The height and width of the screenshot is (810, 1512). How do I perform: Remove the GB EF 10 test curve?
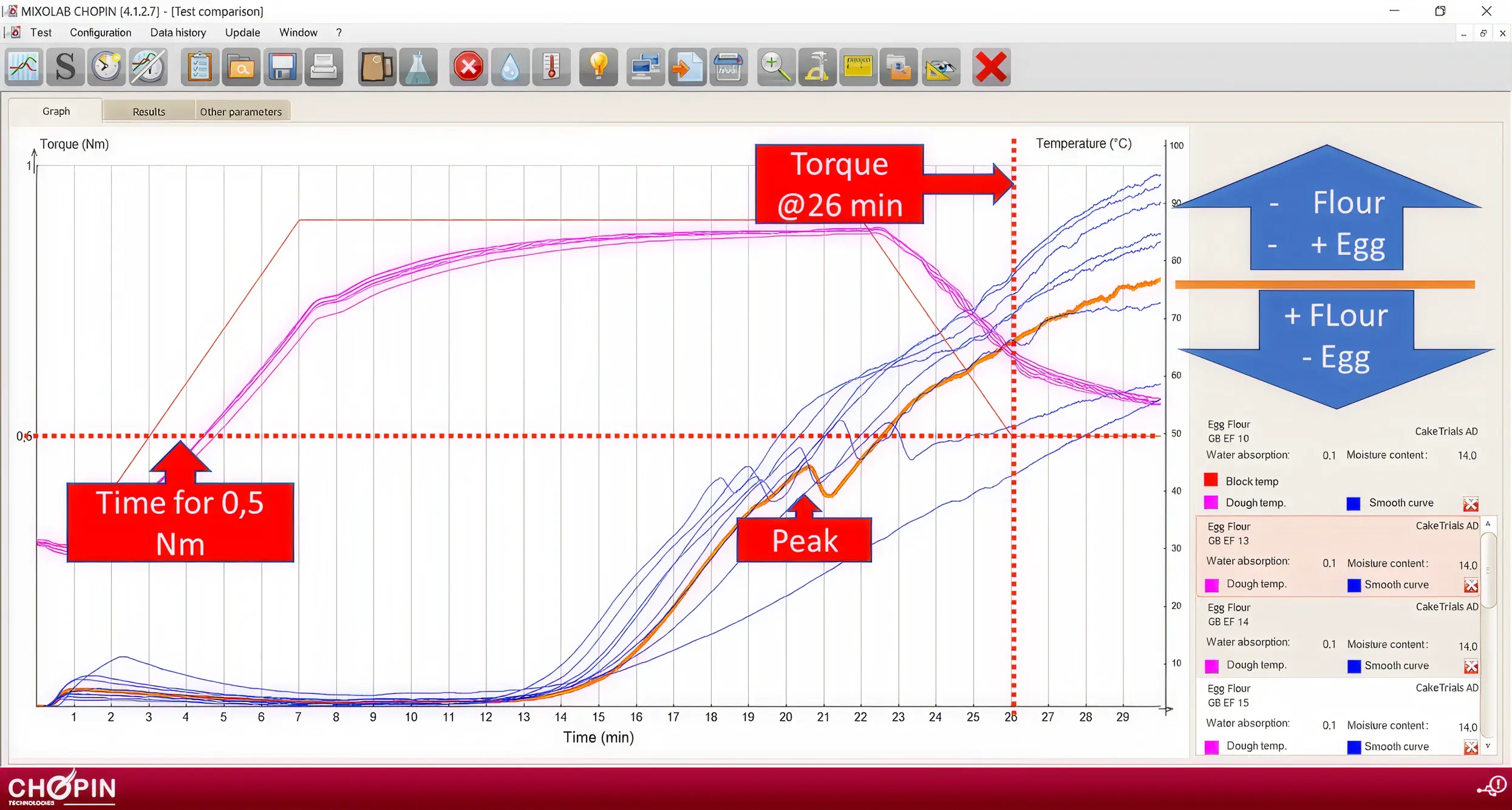(1471, 504)
